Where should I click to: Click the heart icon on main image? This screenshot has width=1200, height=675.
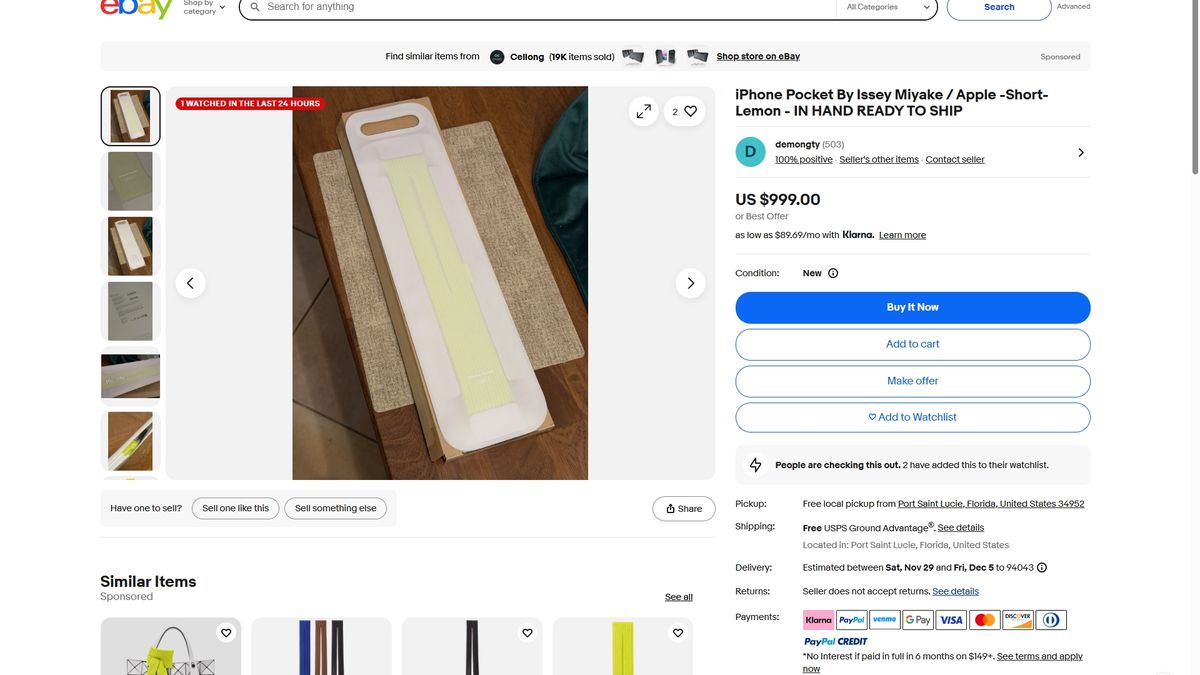point(690,111)
